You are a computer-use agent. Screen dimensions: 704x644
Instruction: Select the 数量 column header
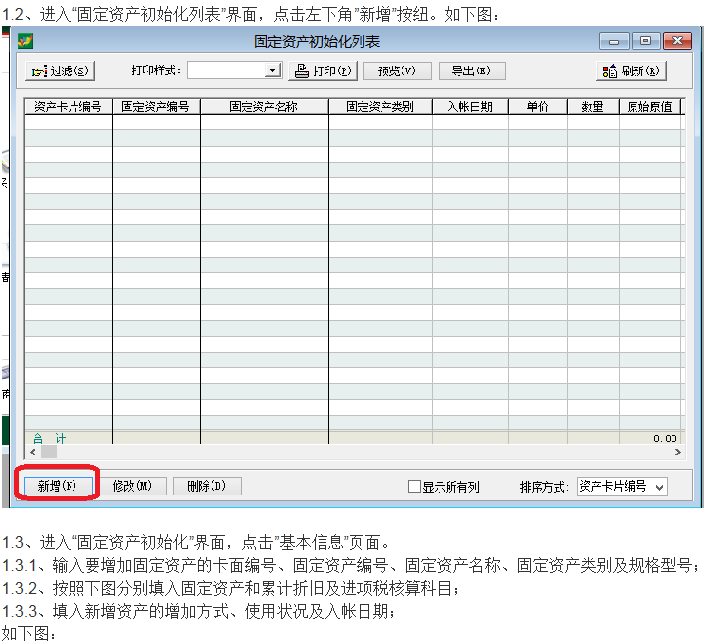point(593,107)
